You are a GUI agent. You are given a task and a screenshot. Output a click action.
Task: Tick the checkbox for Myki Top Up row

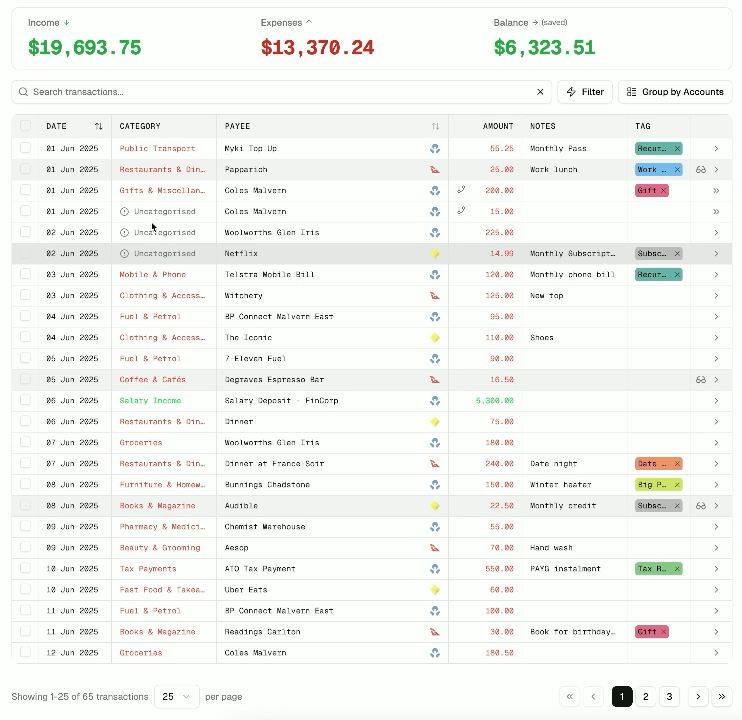(26, 149)
